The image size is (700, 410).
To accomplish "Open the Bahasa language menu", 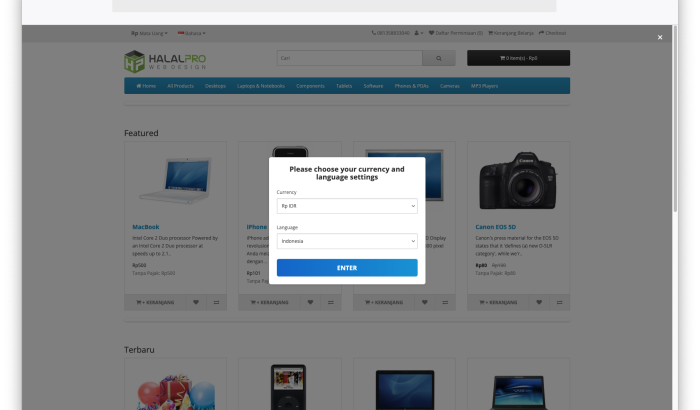I will [192, 33].
